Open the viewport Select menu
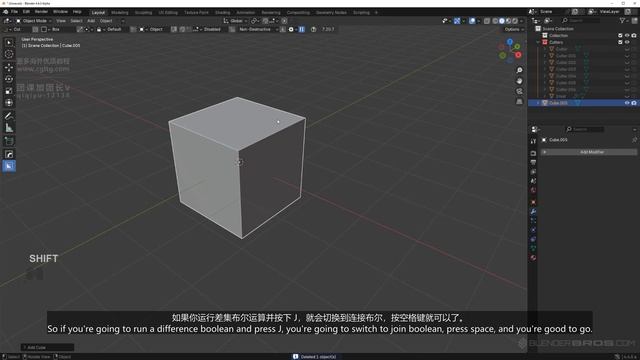 [x=76, y=21]
